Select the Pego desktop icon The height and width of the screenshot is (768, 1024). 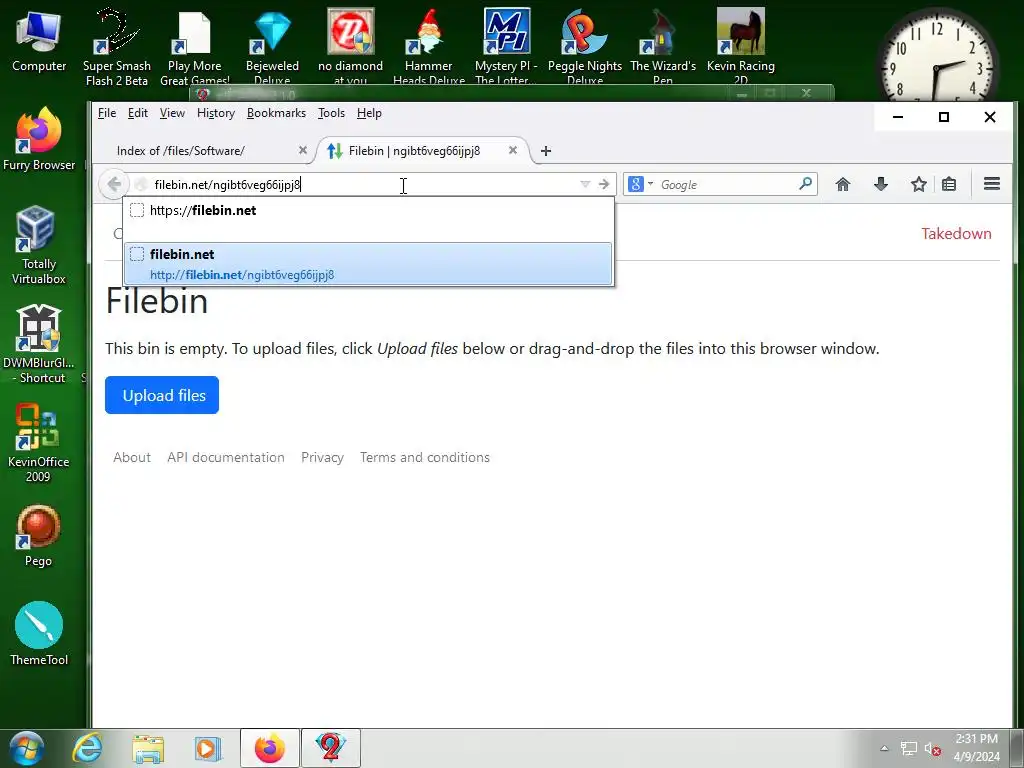tap(39, 536)
